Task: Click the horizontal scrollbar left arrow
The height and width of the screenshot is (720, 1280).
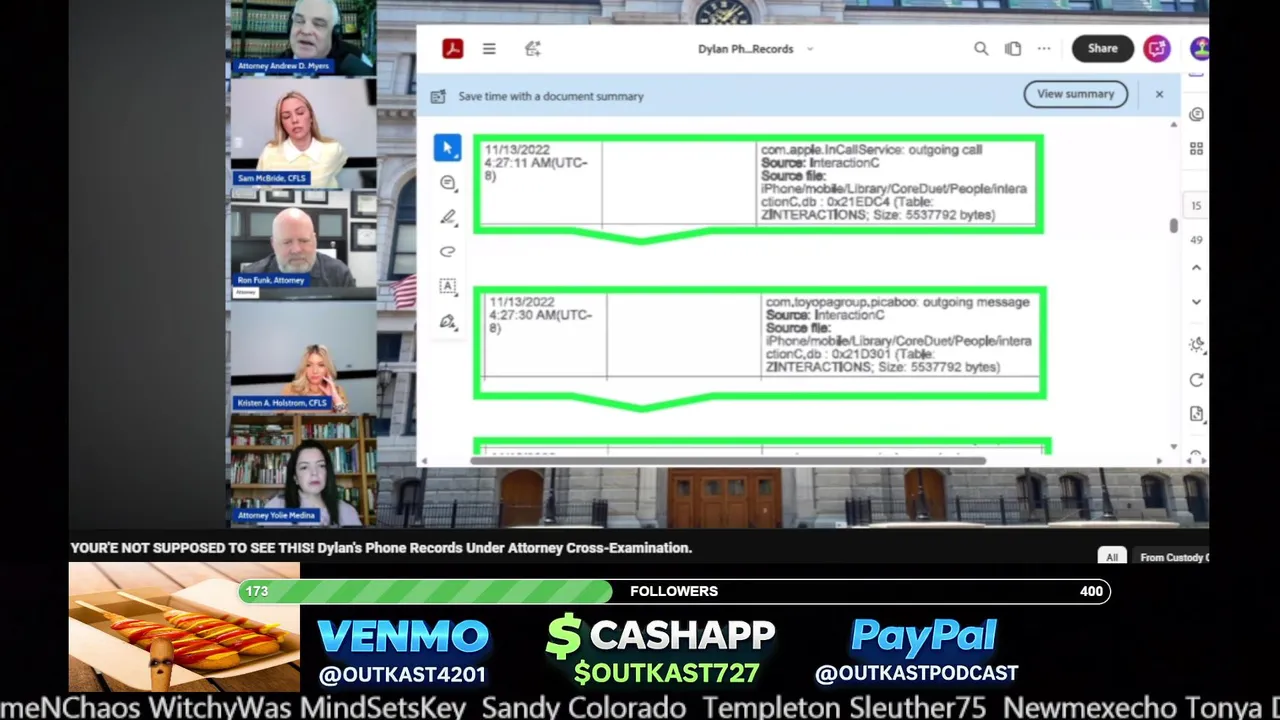Action: (424, 461)
